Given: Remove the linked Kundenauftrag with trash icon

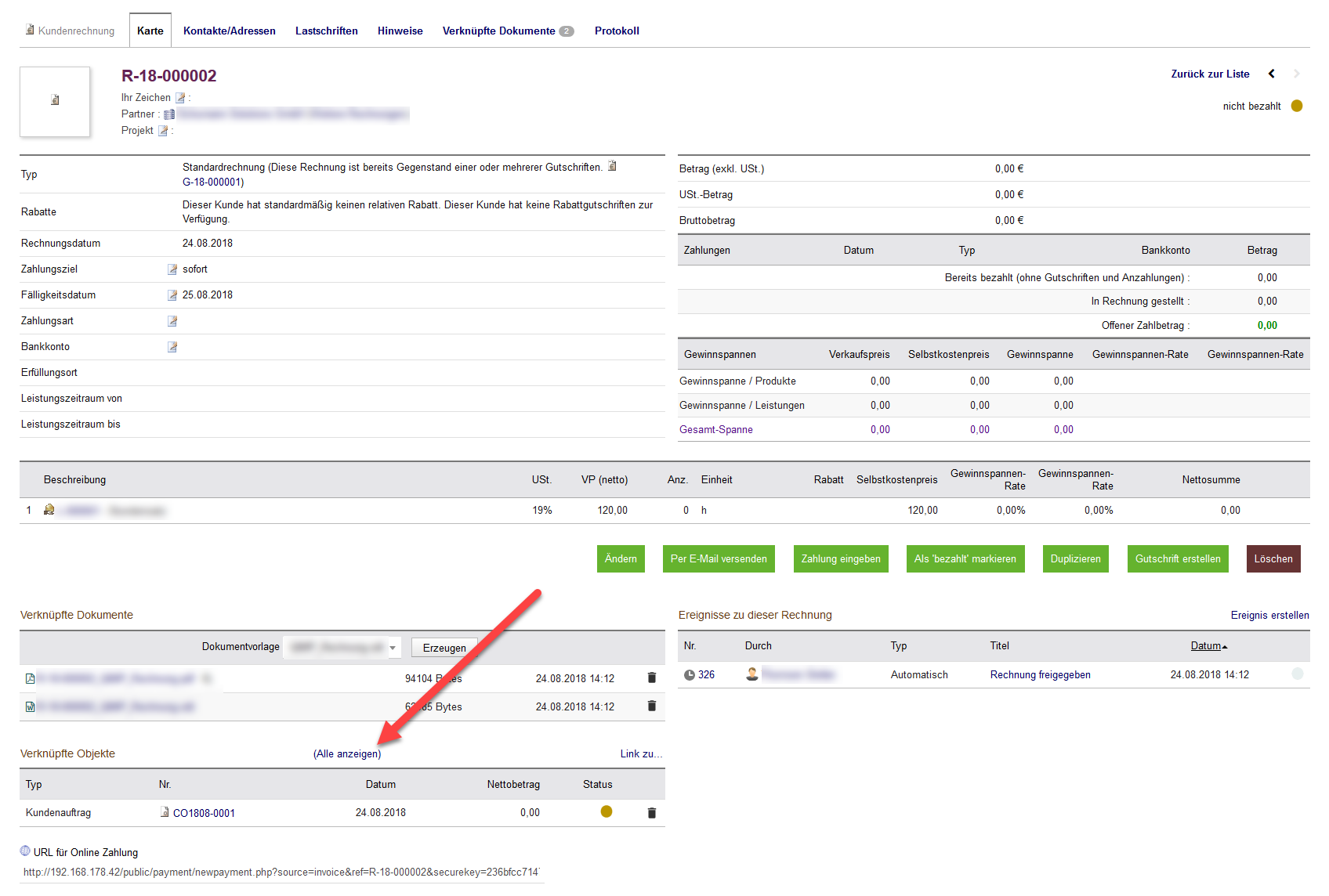Looking at the screenshot, I should [651, 813].
